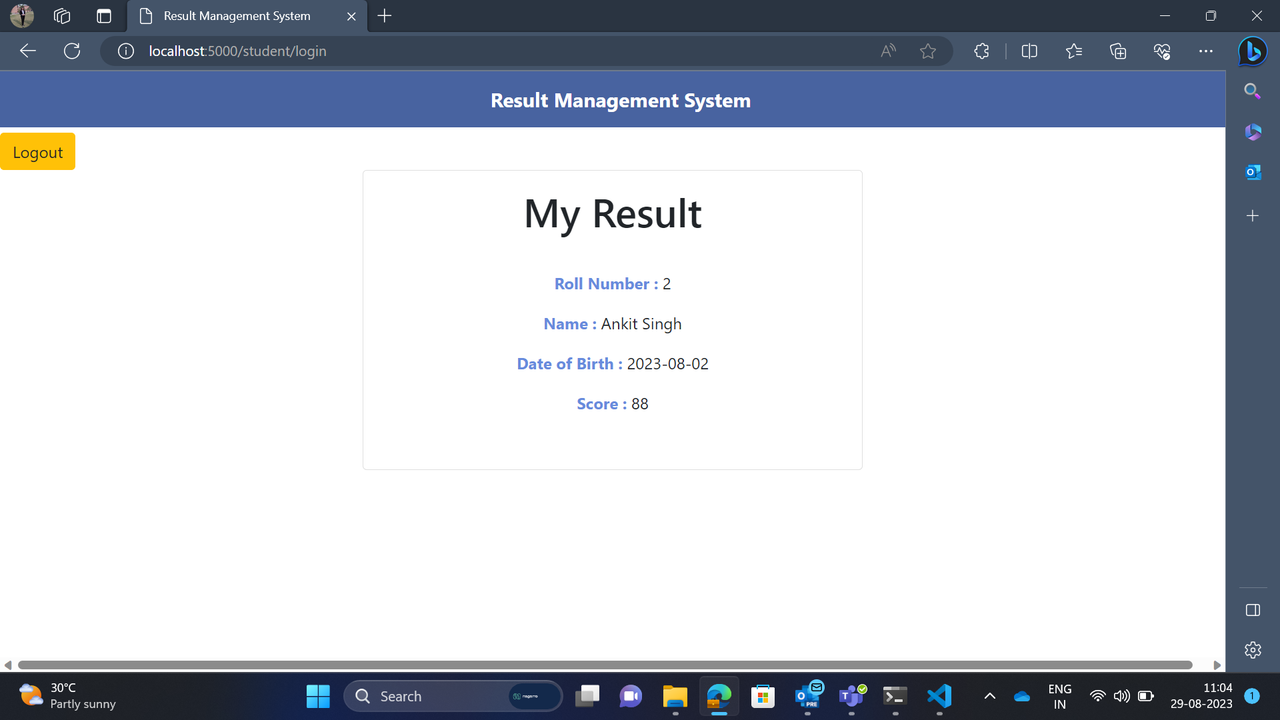The image size is (1280, 720).
Task: Open Browser essentials in the toolbar
Action: point(1161,51)
